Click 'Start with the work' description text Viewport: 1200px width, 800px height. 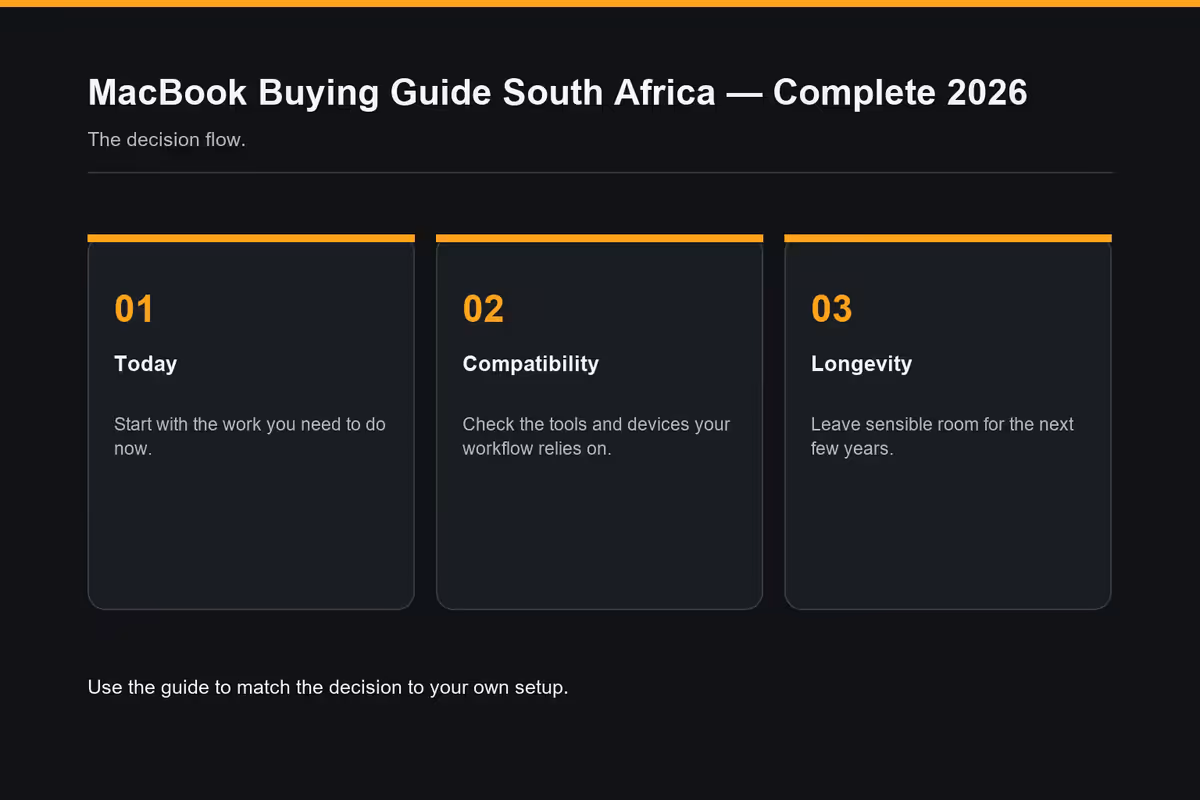(x=250, y=436)
